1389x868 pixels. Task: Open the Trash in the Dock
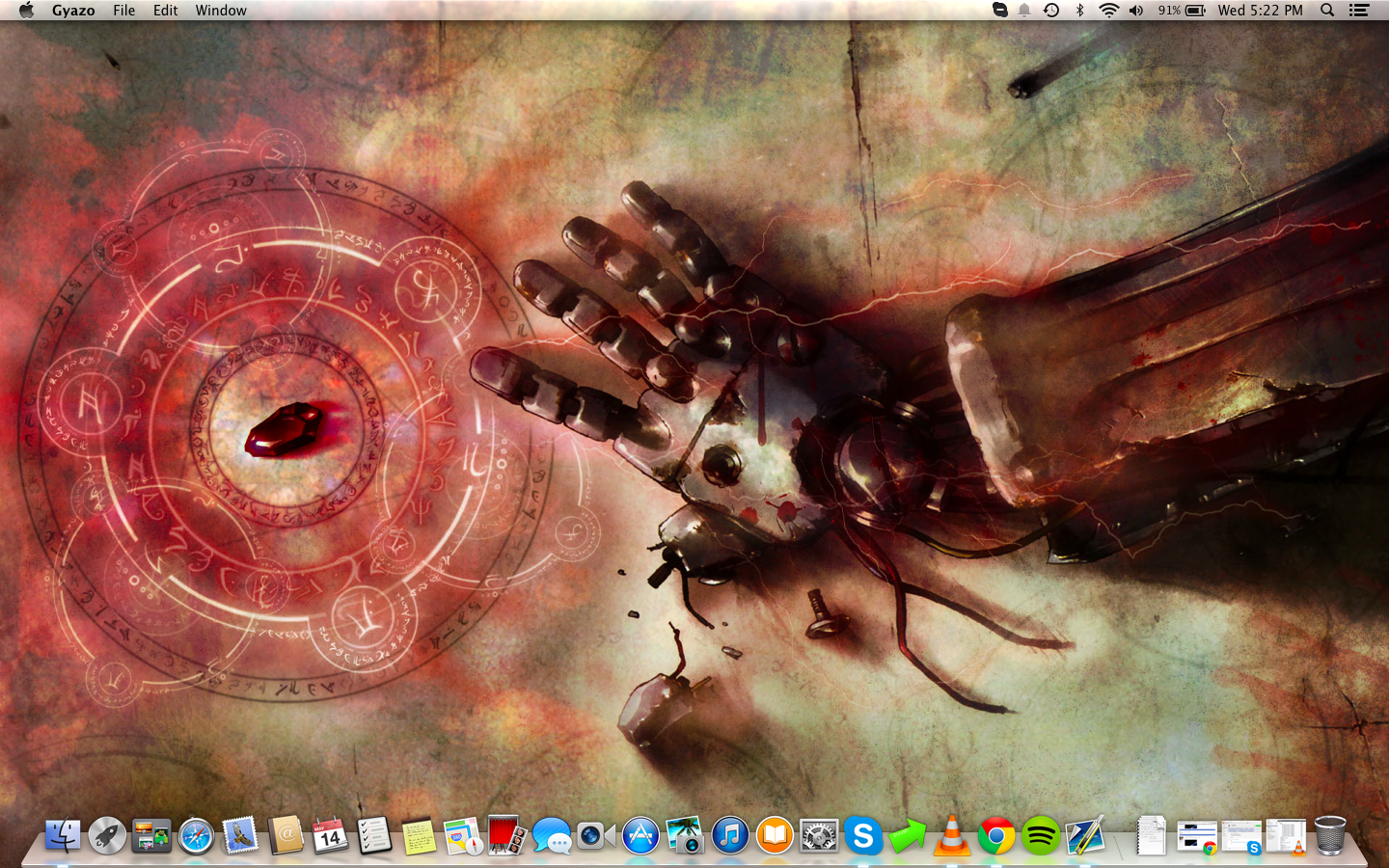(1330, 835)
